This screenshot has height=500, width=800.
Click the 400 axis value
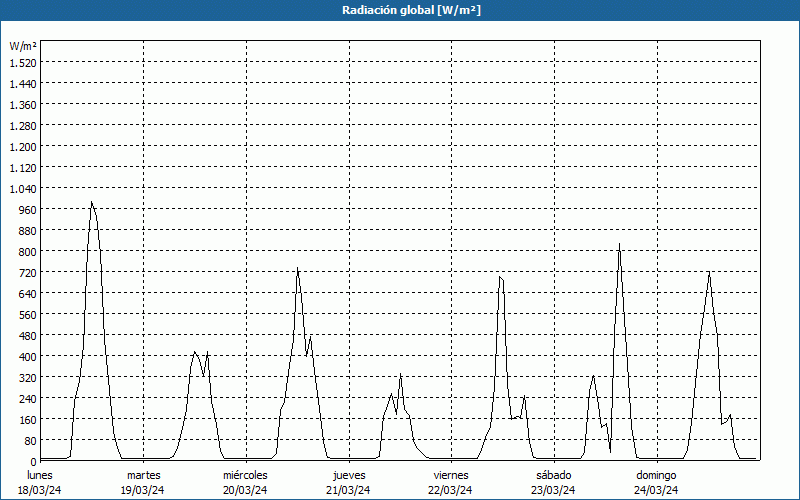coord(28,357)
